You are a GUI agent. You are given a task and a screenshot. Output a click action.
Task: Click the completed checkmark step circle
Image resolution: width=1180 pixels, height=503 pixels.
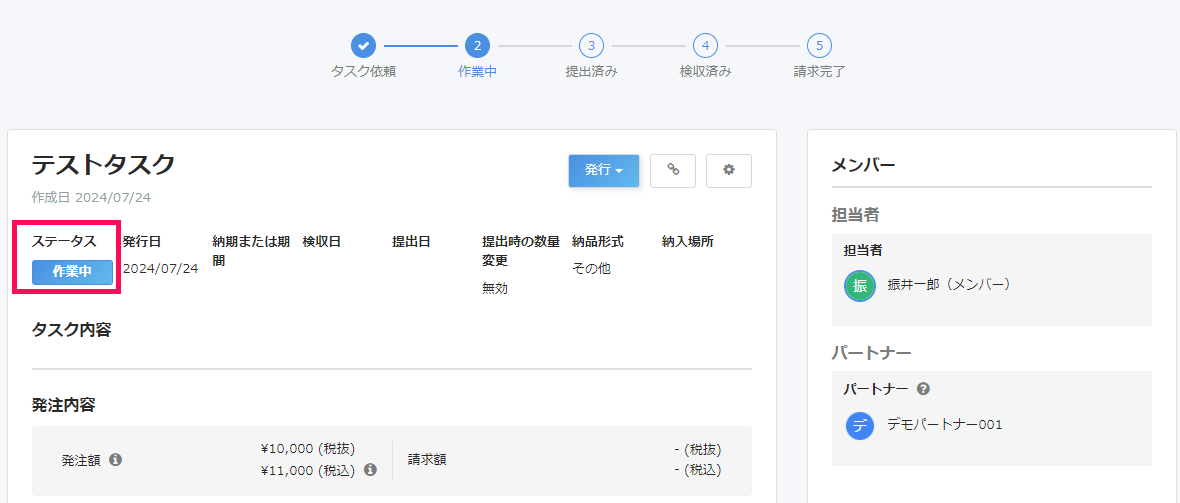pyautogui.click(x=364, y=45)
